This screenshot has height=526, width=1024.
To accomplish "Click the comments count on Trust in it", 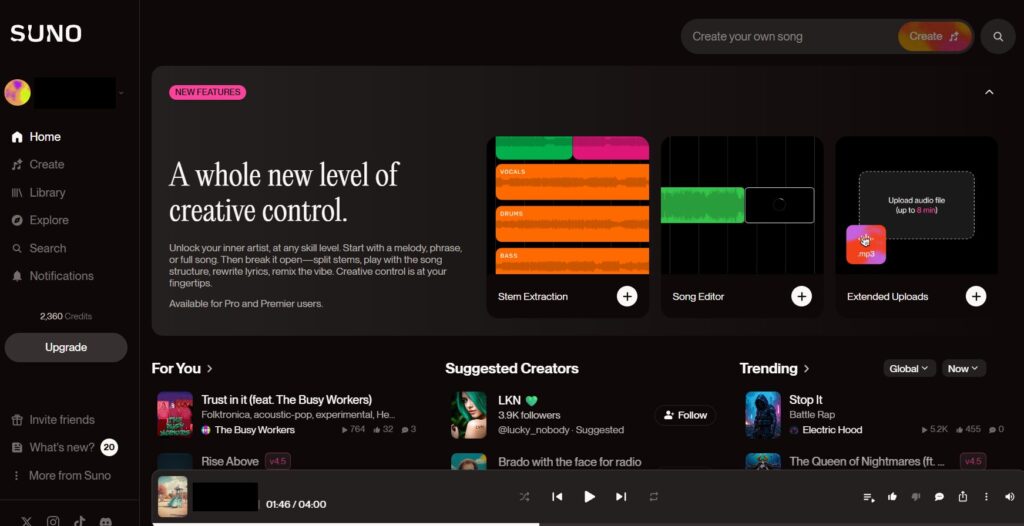I will click(x=409, y=430).
